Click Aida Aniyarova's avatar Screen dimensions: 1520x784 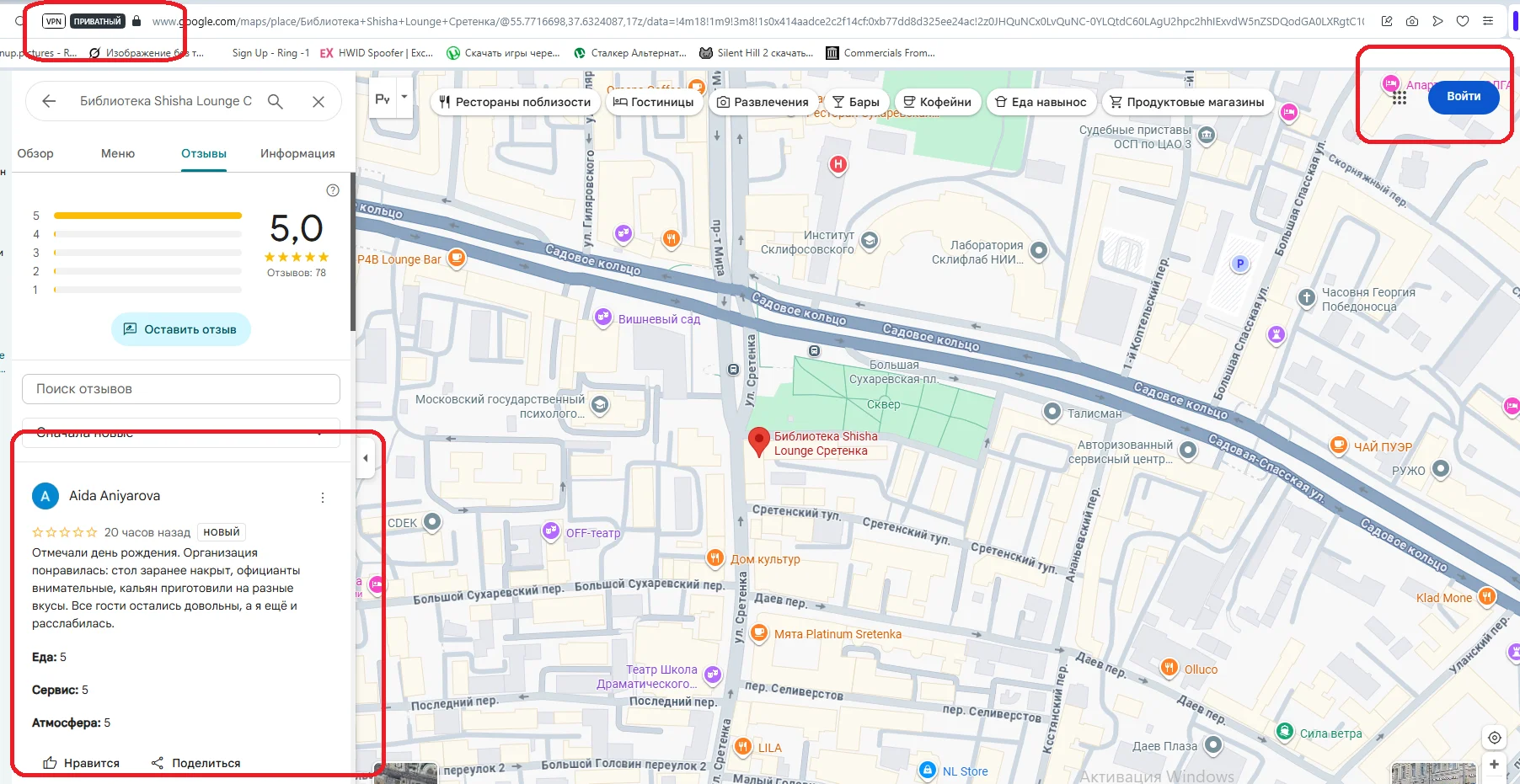coord(45,496)
